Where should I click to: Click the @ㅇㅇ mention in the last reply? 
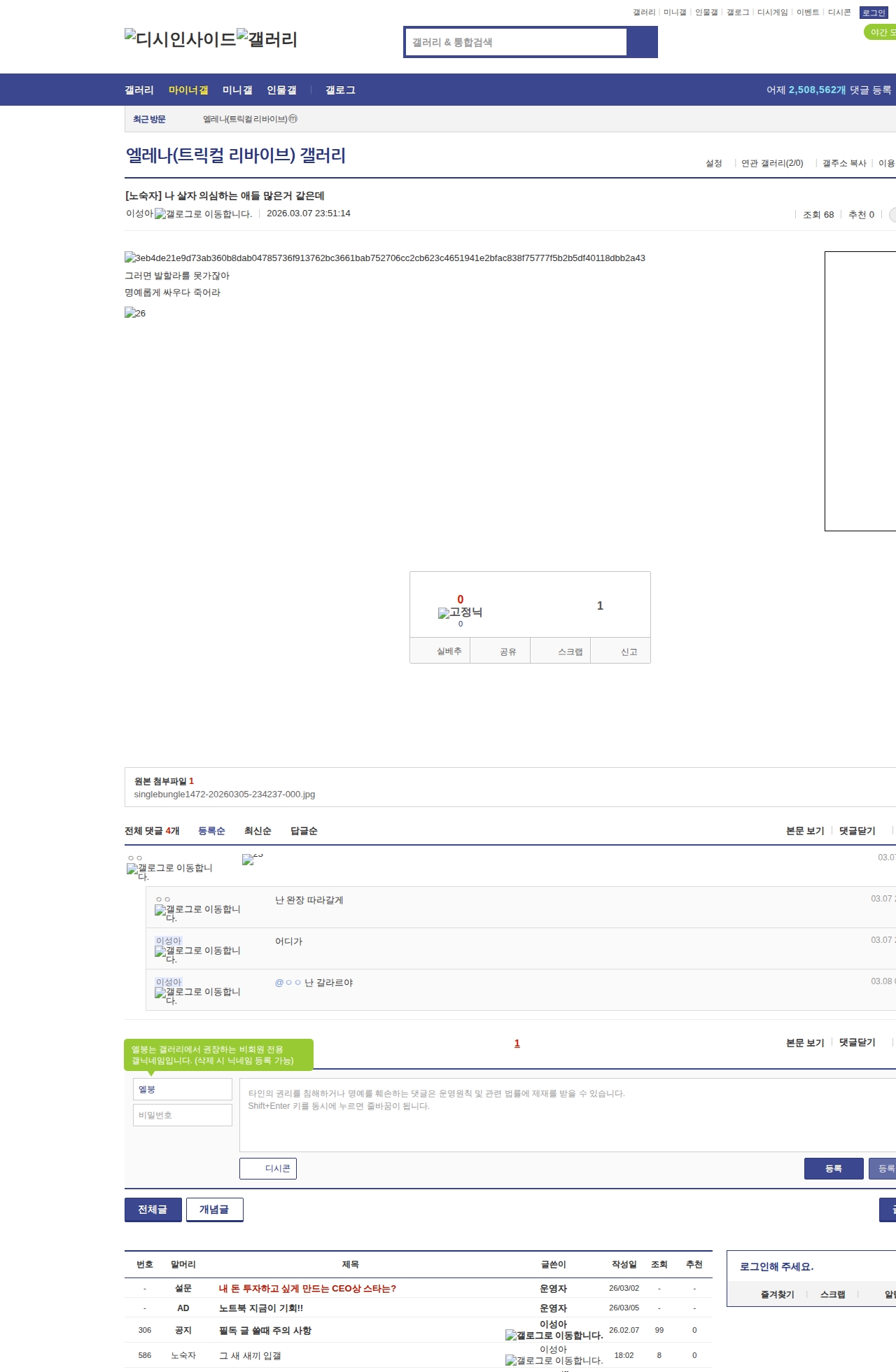coord(288,983)
